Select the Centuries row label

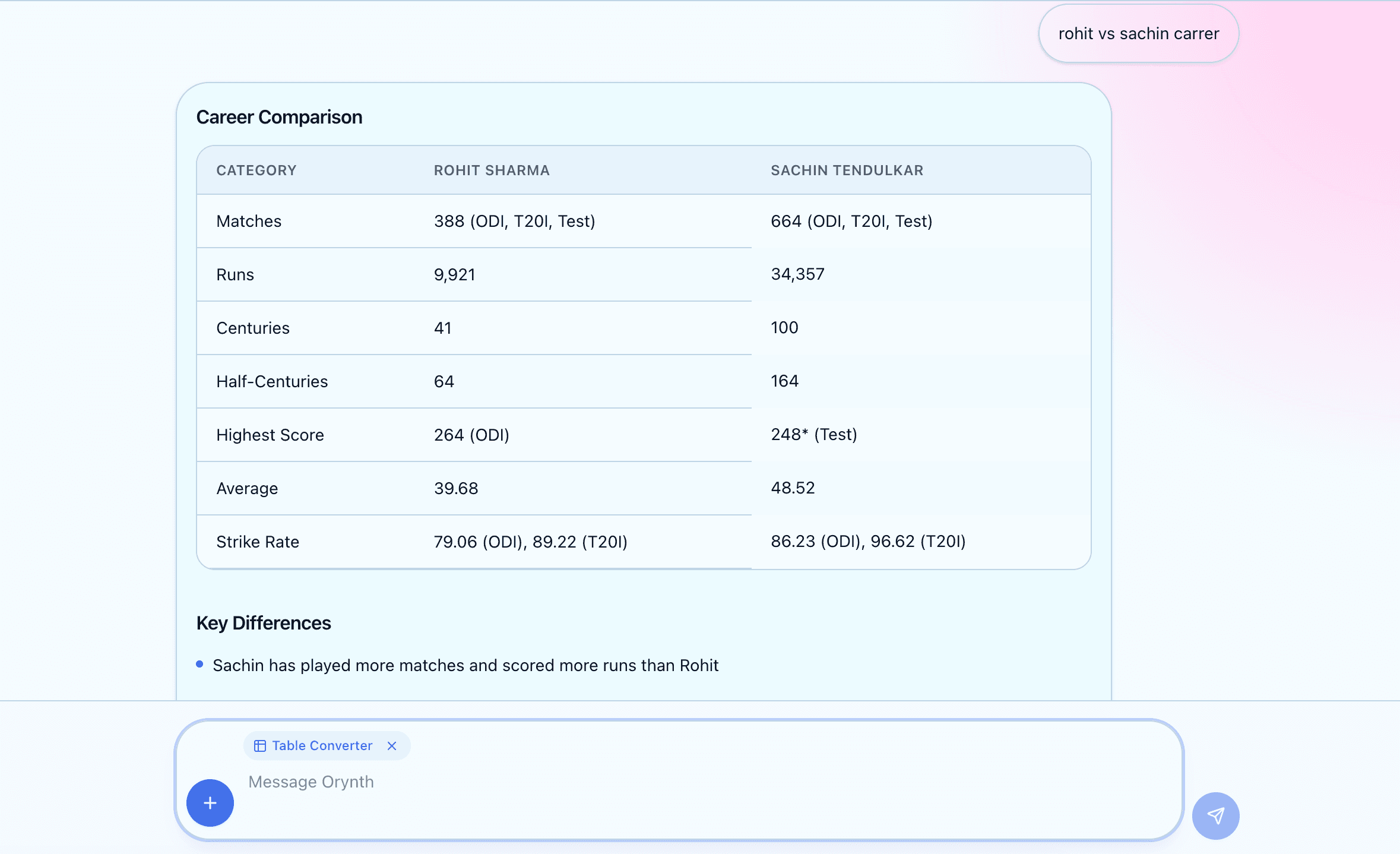[x=253, y=328]
